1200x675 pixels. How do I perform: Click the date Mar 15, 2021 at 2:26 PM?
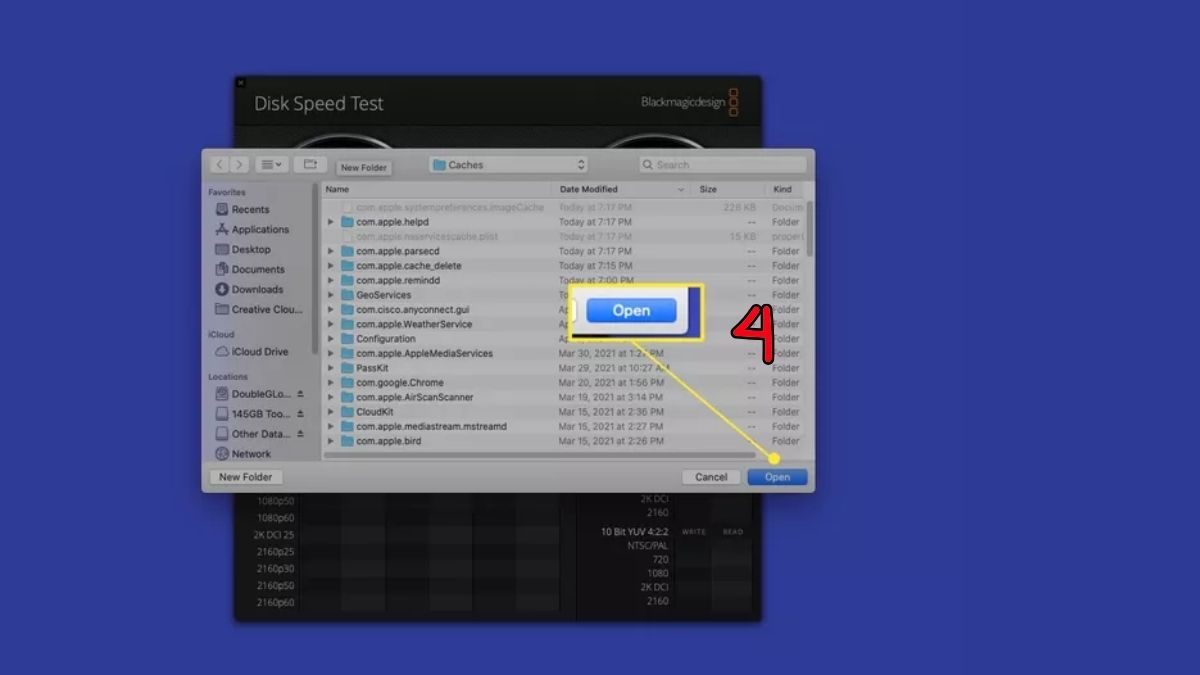point(610,441)
